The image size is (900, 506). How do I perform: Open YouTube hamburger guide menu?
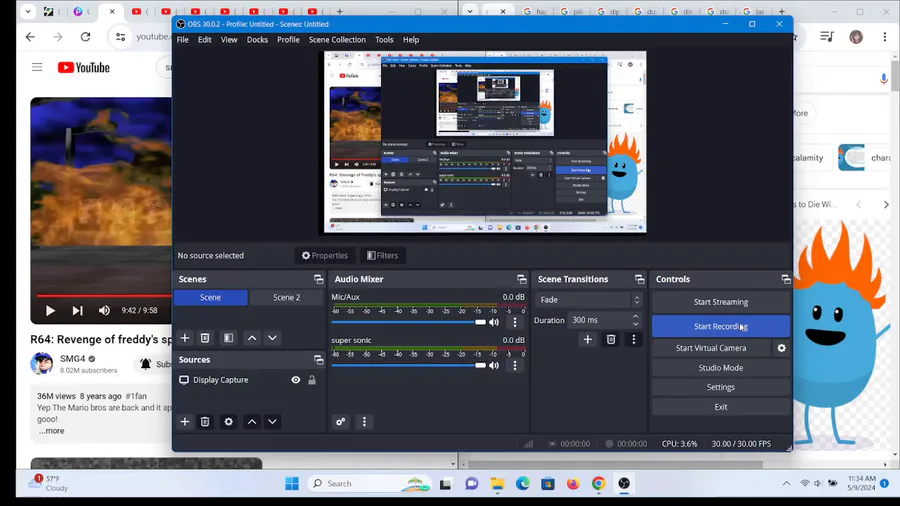point(37,67)
